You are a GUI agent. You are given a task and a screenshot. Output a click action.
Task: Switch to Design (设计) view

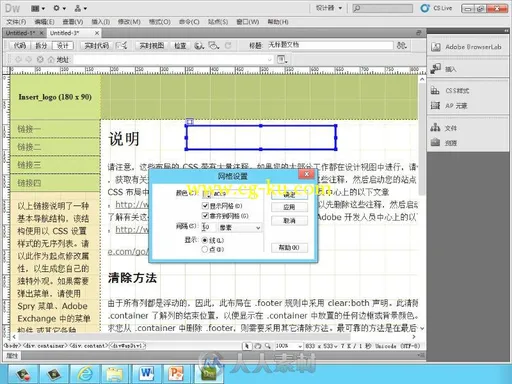coord(63,45)
